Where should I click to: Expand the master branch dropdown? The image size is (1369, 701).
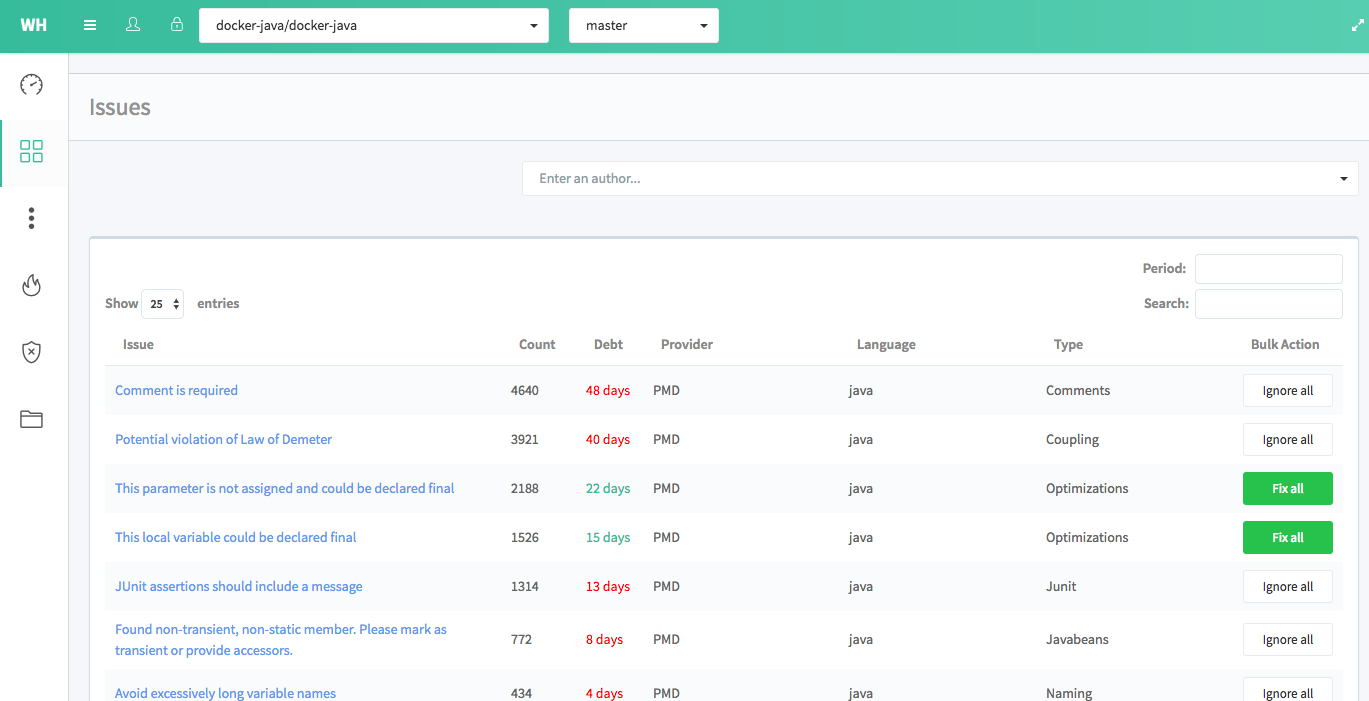[x=644, y=26]
